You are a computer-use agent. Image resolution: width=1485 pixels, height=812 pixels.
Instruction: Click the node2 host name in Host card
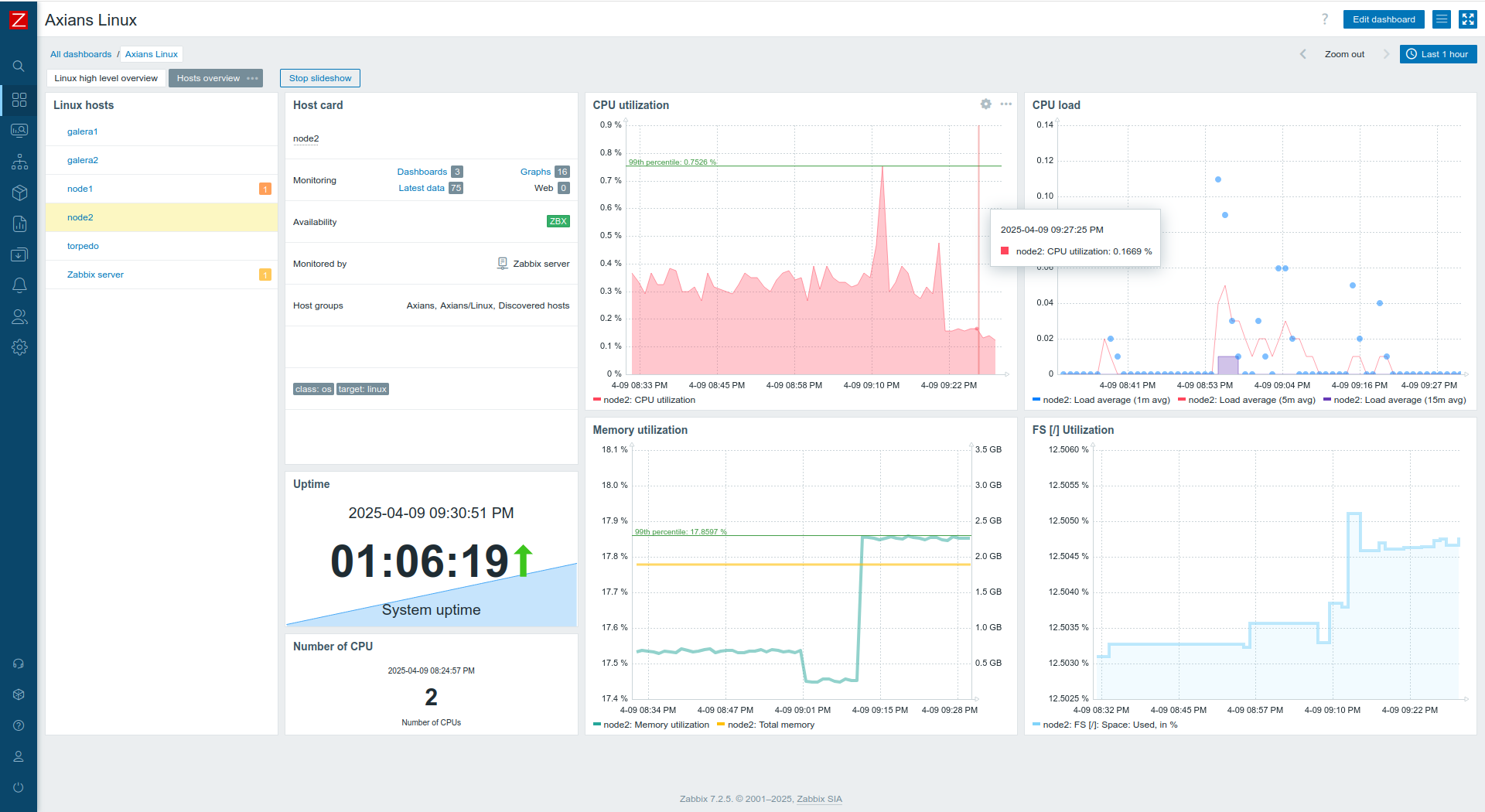(306, 138)
